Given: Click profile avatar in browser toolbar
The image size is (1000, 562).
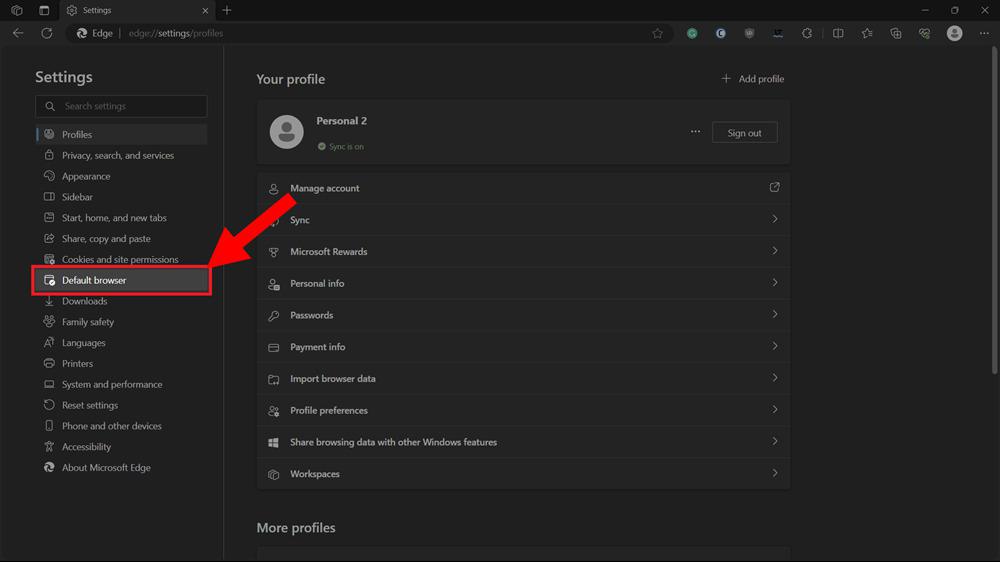Looking at the screenshot, I should (x=954, y=33).
